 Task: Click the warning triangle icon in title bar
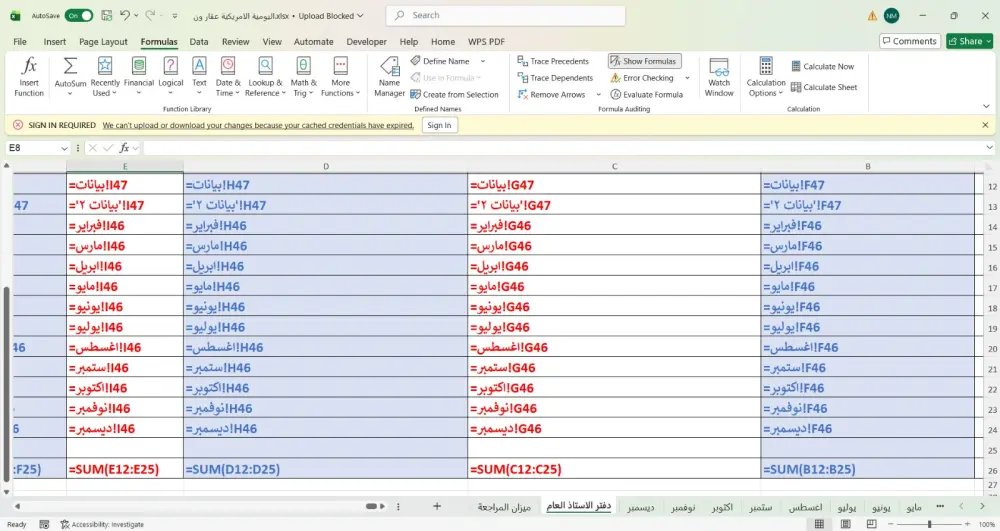coord(872,16)
